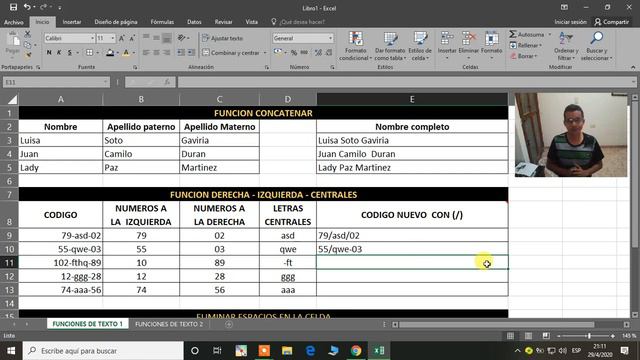Image resolution: width=640 pixels, height=360 pixels.
Task: Toggle Underline (S) formatting
Action: click(x=70, y=53)
